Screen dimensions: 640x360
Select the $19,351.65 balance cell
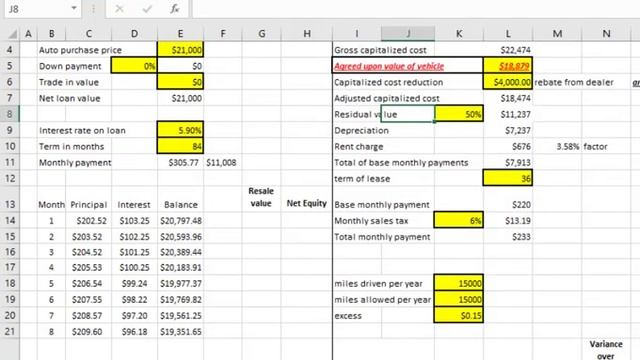pyautogui.click(x=180, y=331)
